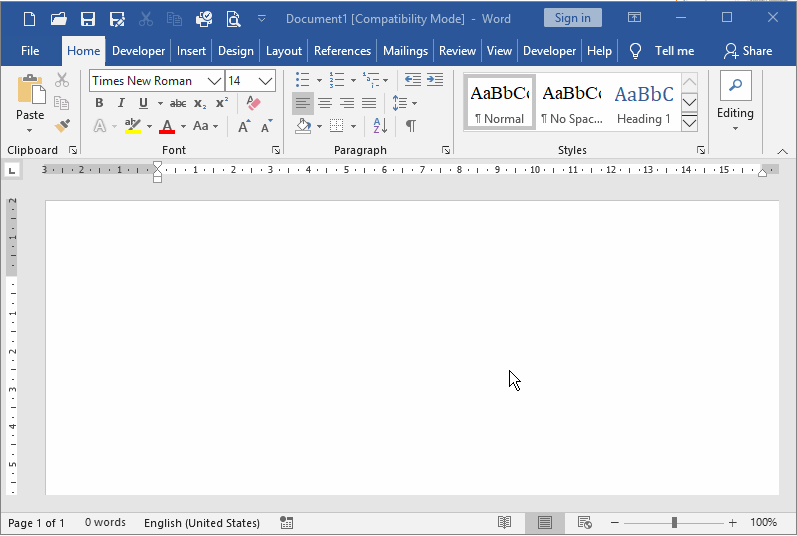The image size is (797, 536).
Task: Apply numbered list
Action: click(336, 80)
